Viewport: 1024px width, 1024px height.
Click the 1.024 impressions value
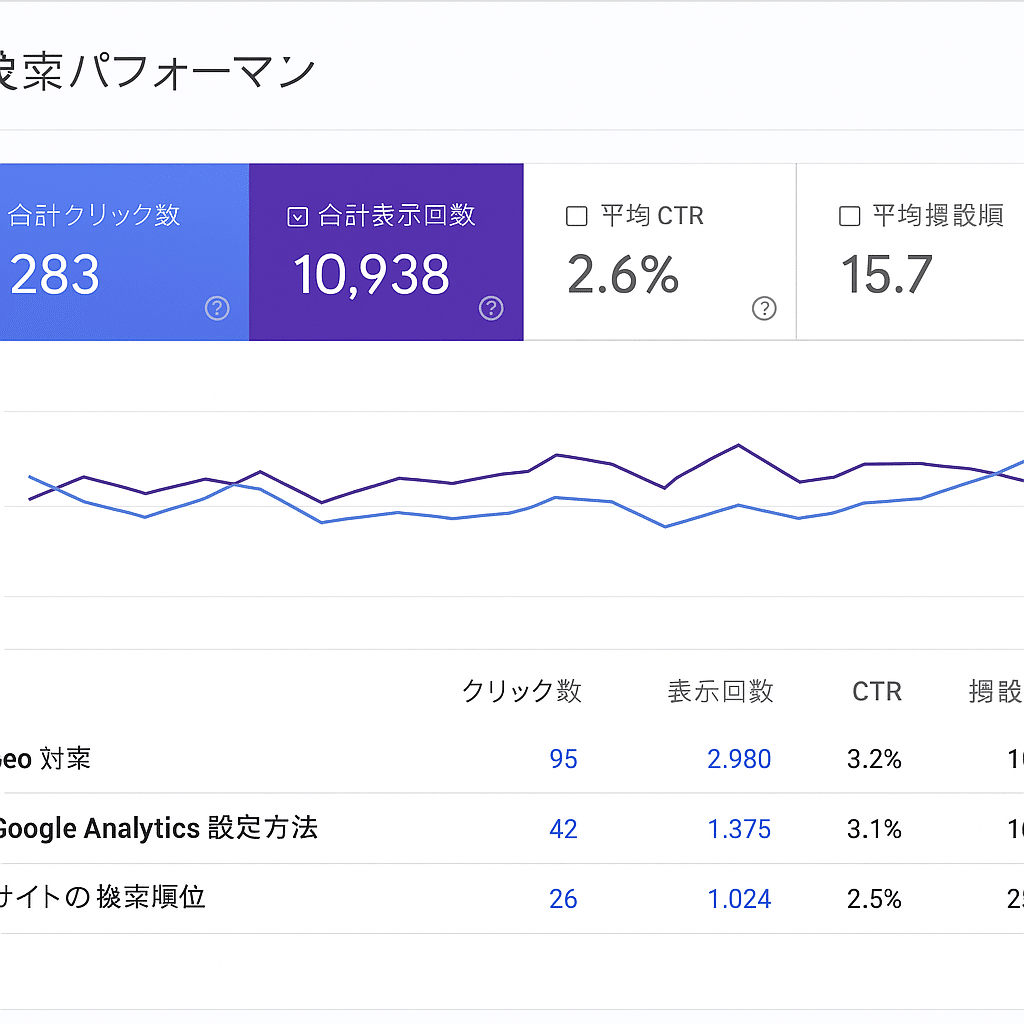tap(739, 899)
